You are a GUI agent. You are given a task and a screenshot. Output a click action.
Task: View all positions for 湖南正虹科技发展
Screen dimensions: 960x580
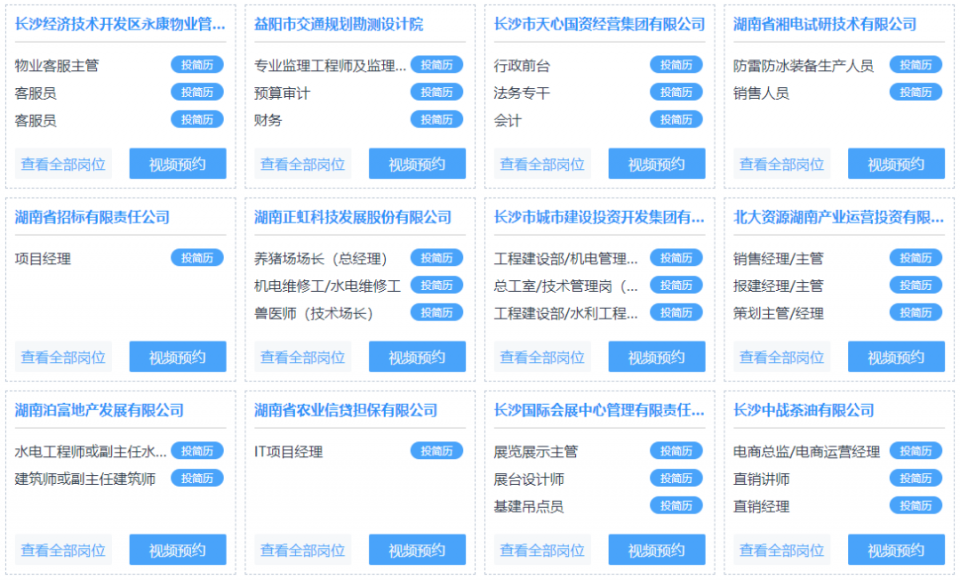302,356
